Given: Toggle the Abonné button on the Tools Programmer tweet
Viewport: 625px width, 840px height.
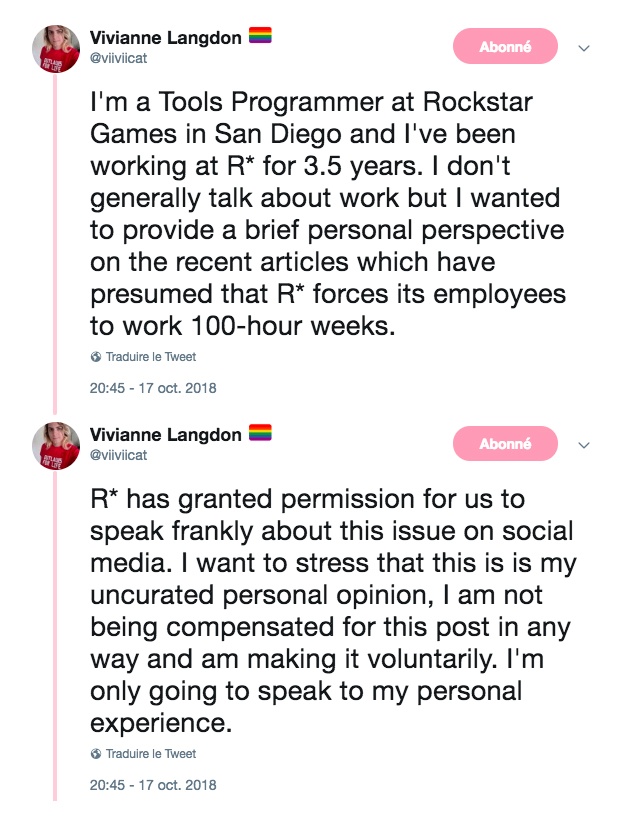Looking at the screenshot, I should 505,47.
